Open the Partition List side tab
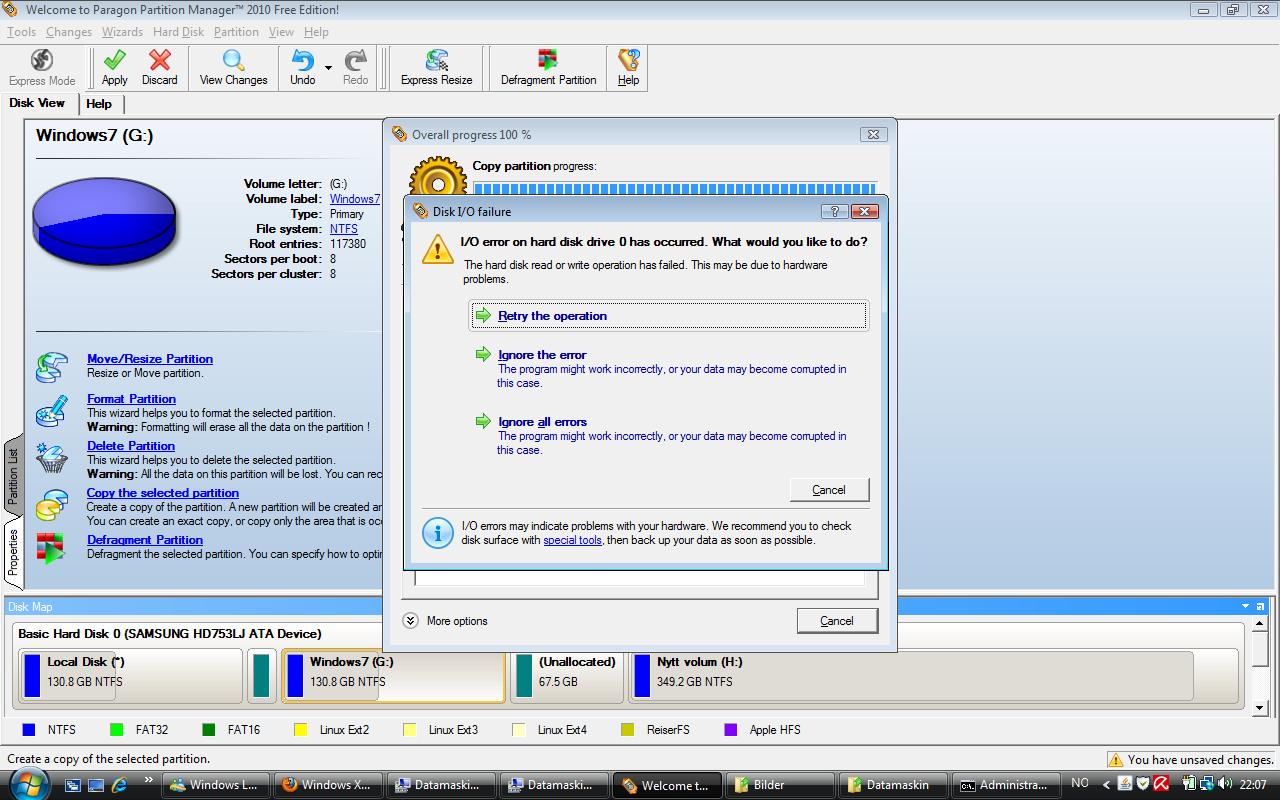This screenshot has width=1280, height=800. [x=14, y=475]
